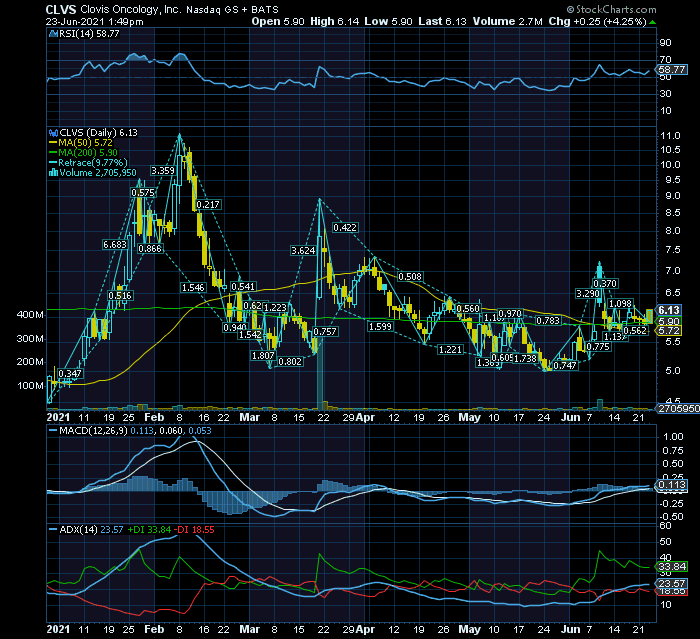The image size is (700, 639).
Task: Click the 0.747 retrace label
Action: pyautogui.click(x=565, y=365)
